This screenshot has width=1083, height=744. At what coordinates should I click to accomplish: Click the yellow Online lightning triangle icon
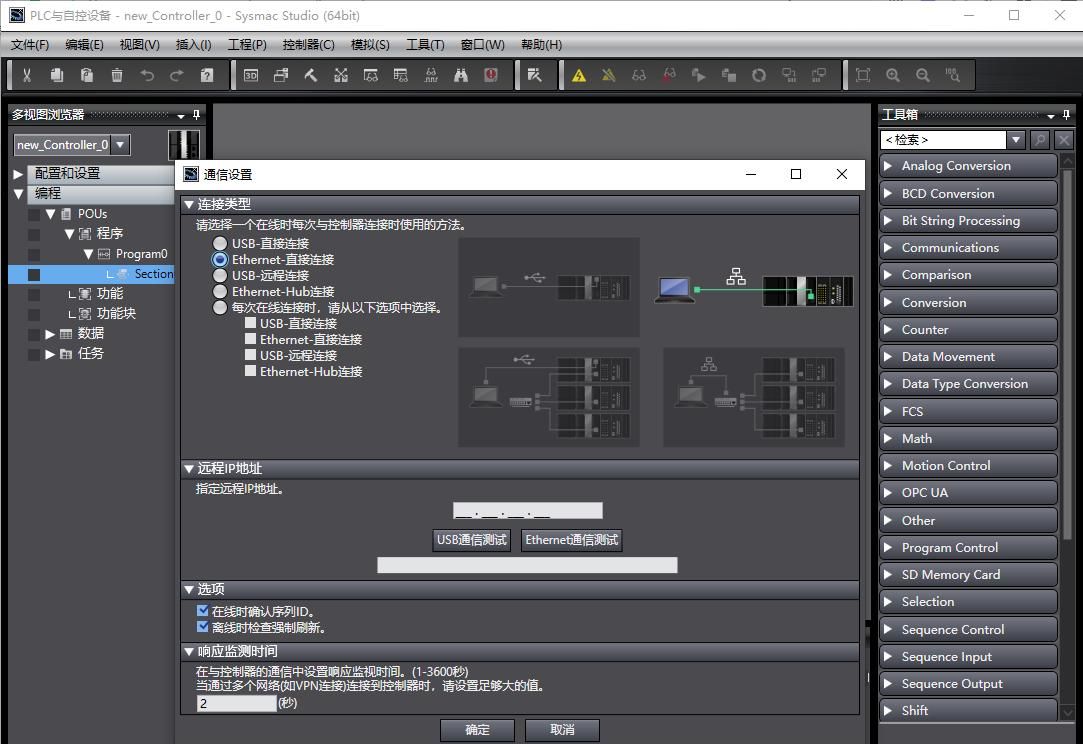coord(579,75)
